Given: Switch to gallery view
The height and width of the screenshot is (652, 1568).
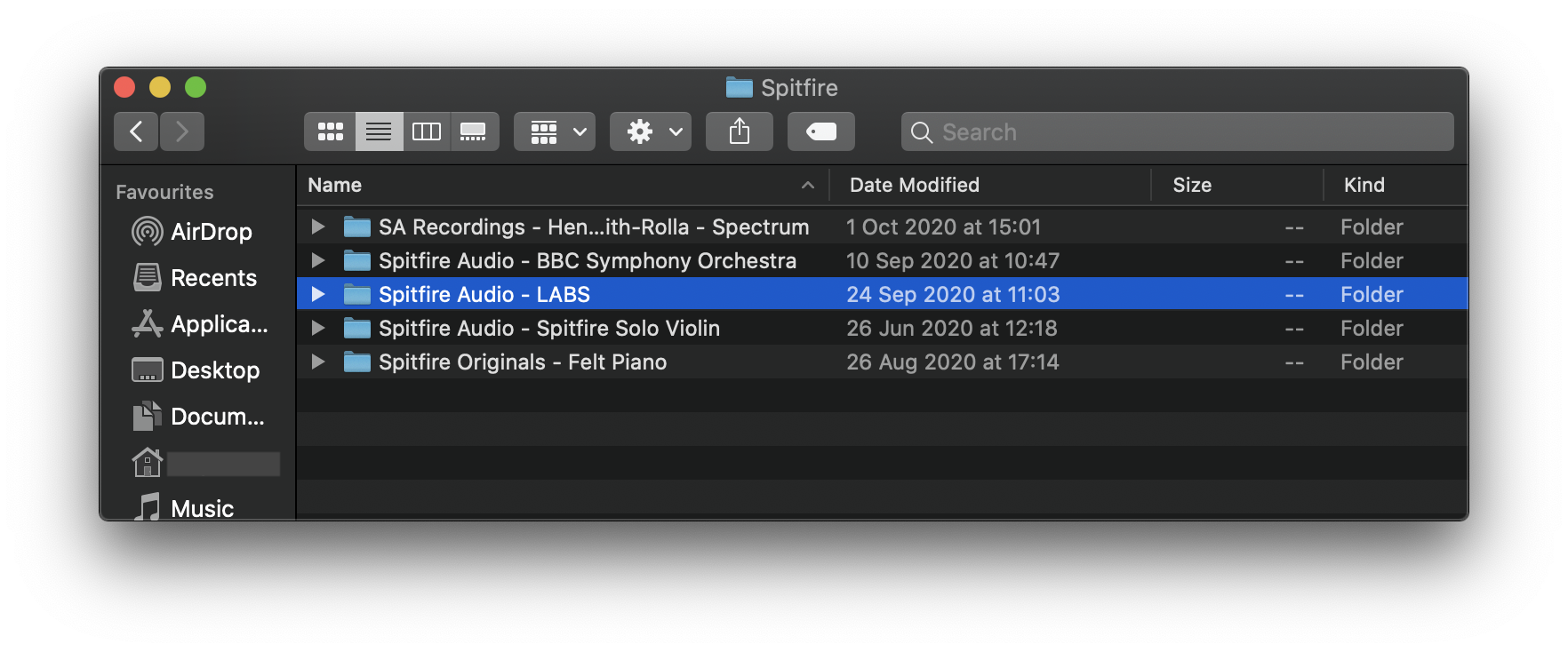Looking at the screenshot, I should click(474, 131).
